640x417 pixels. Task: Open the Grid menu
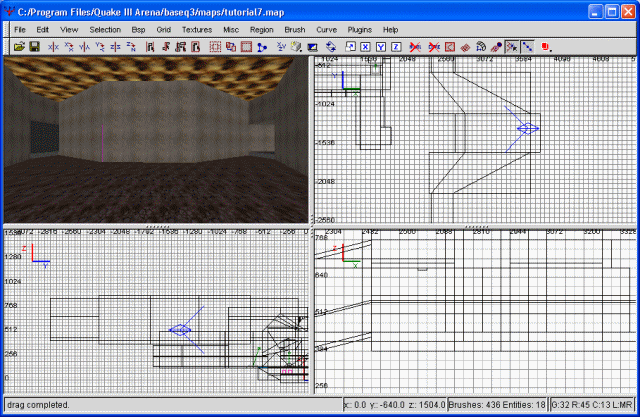[x=163, y=30]
